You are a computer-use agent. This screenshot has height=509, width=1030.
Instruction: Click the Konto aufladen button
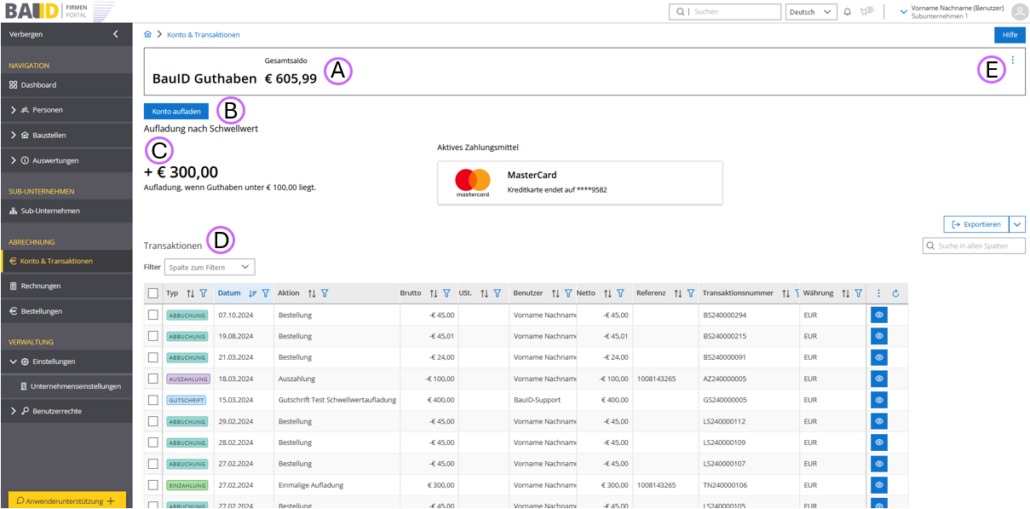tap(176, 111)
